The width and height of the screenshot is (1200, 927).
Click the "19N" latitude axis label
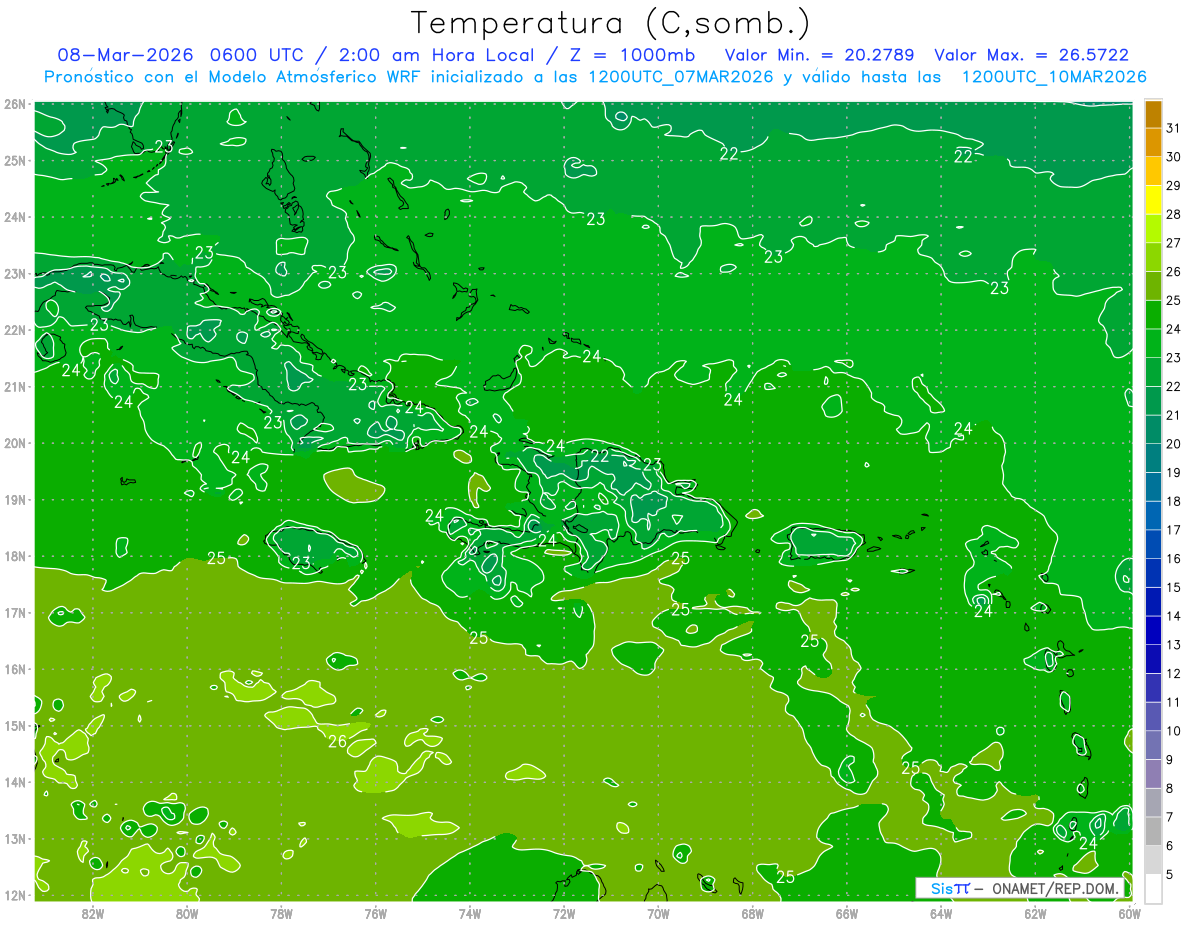[x=15, y=500]
